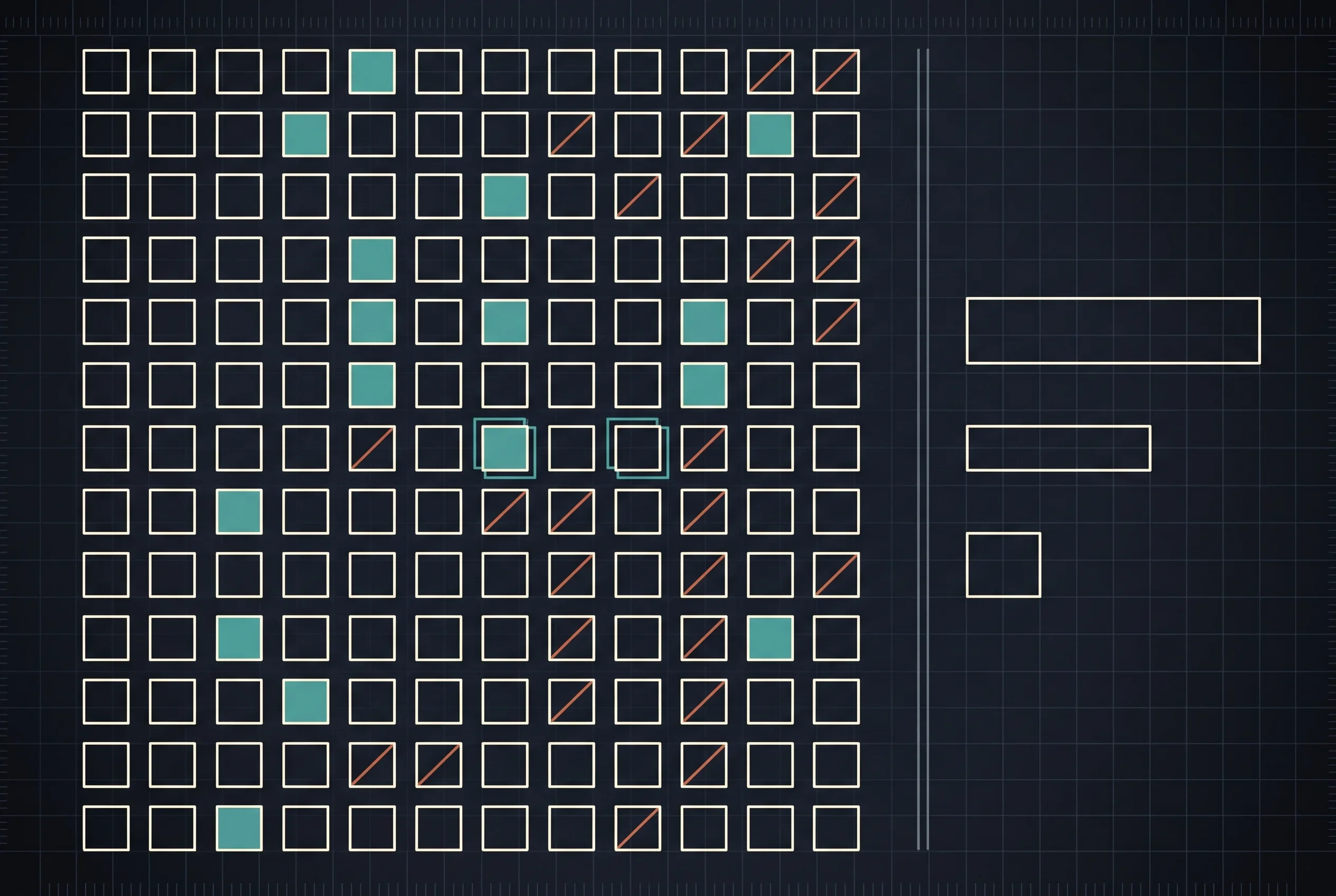The image size is (1336, 896).
Task: Select the middle teal box in the fifth row
Action: 505,322
